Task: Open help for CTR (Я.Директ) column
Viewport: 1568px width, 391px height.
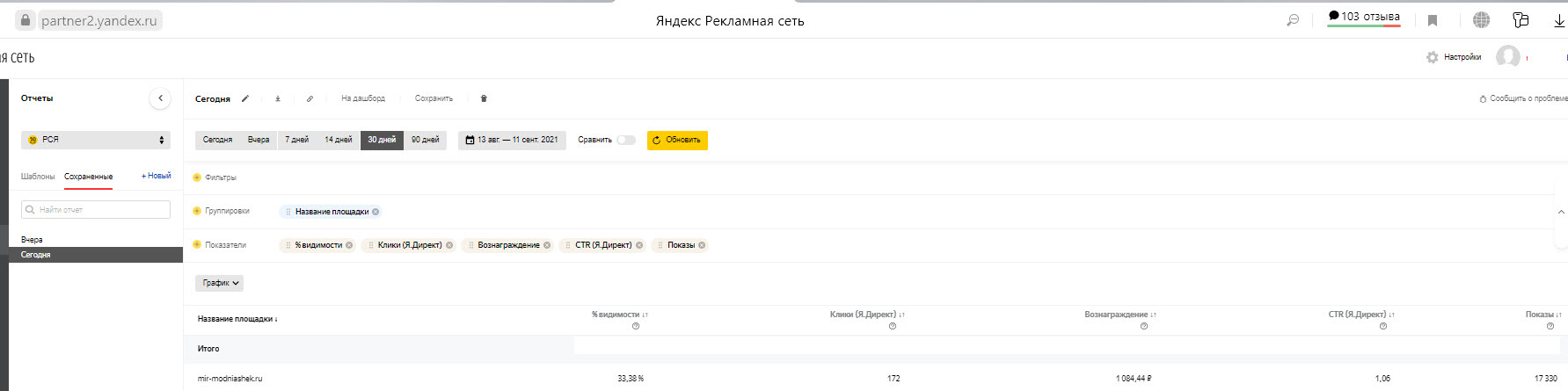Action: coord(1383,326)
